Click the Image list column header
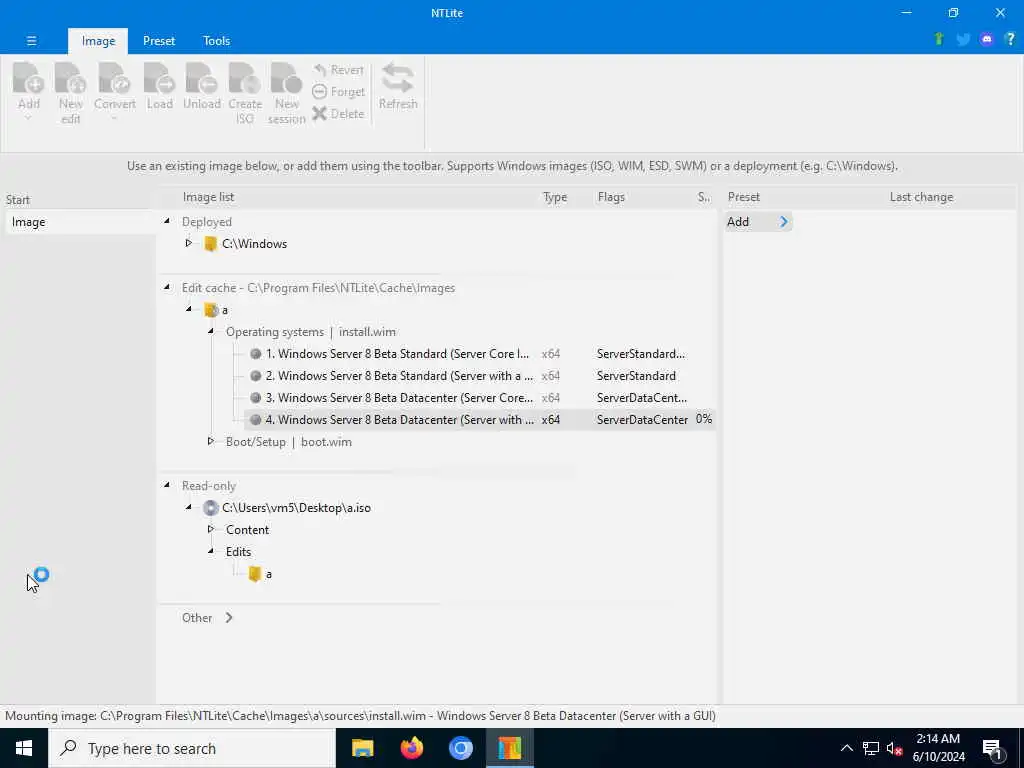 [208, 197]
